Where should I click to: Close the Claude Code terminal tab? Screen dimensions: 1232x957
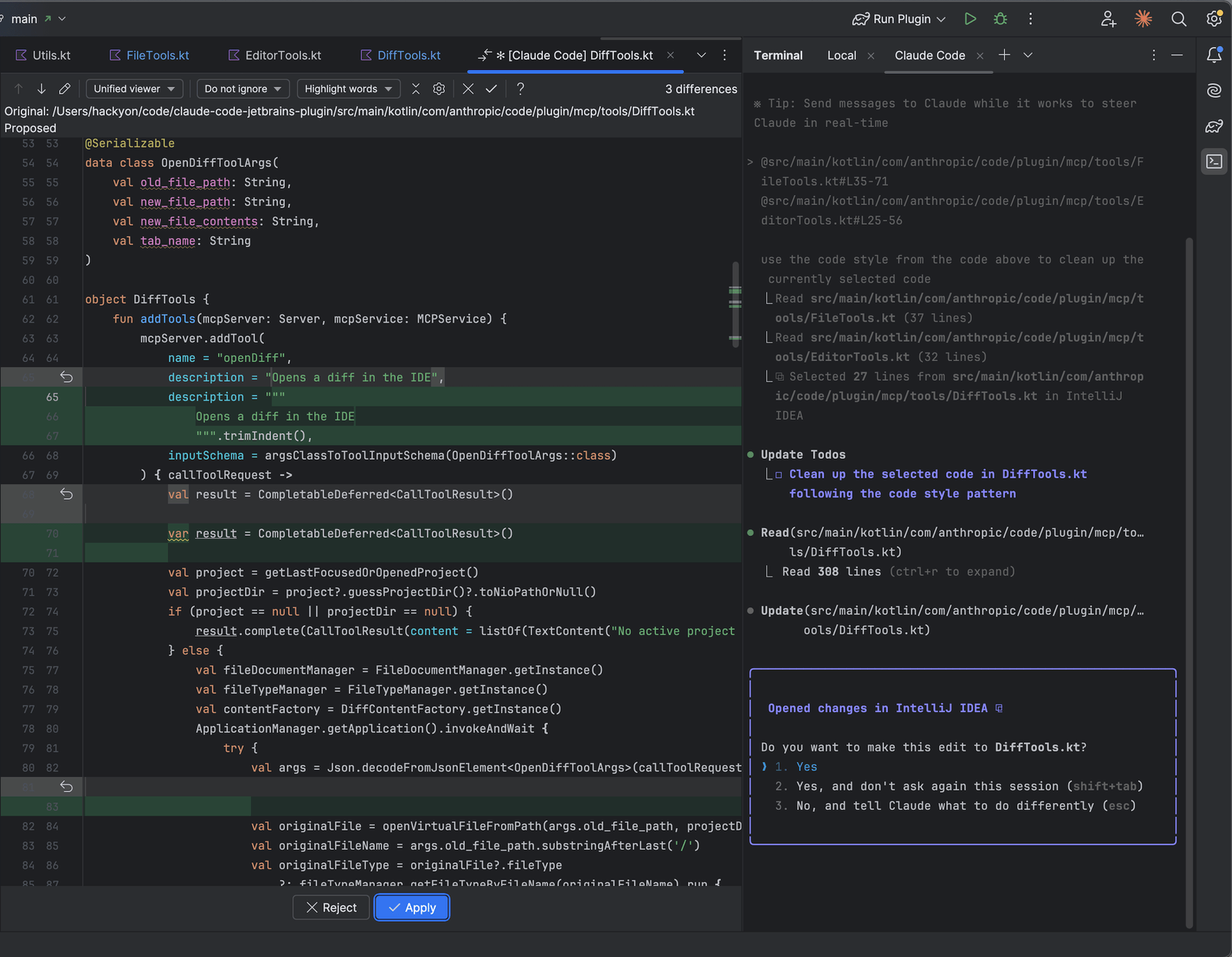point(979,55)
